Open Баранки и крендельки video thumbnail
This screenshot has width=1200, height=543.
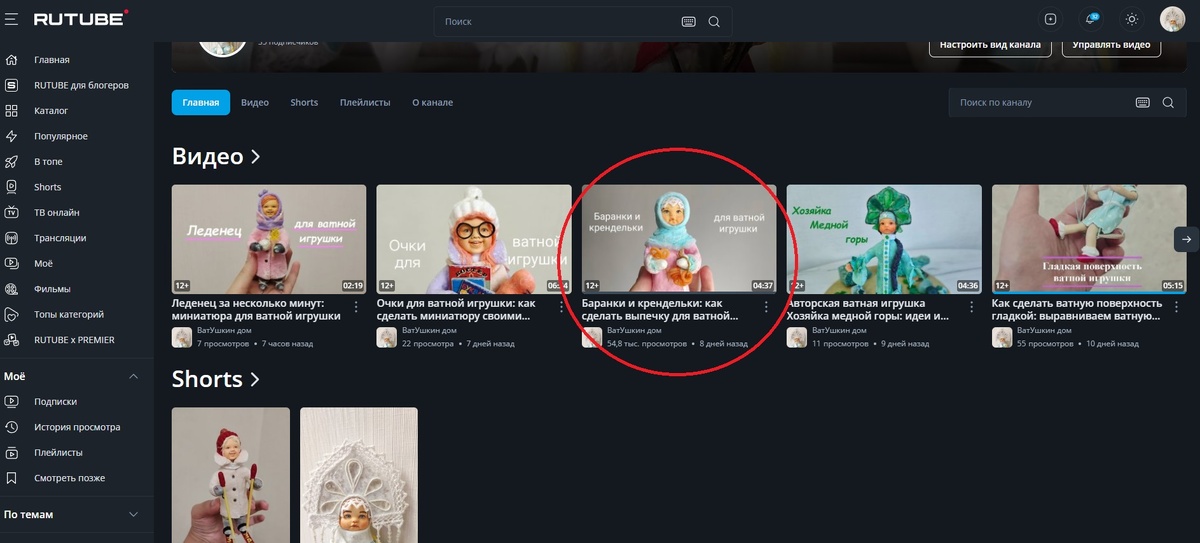click(x=679, y=239)
